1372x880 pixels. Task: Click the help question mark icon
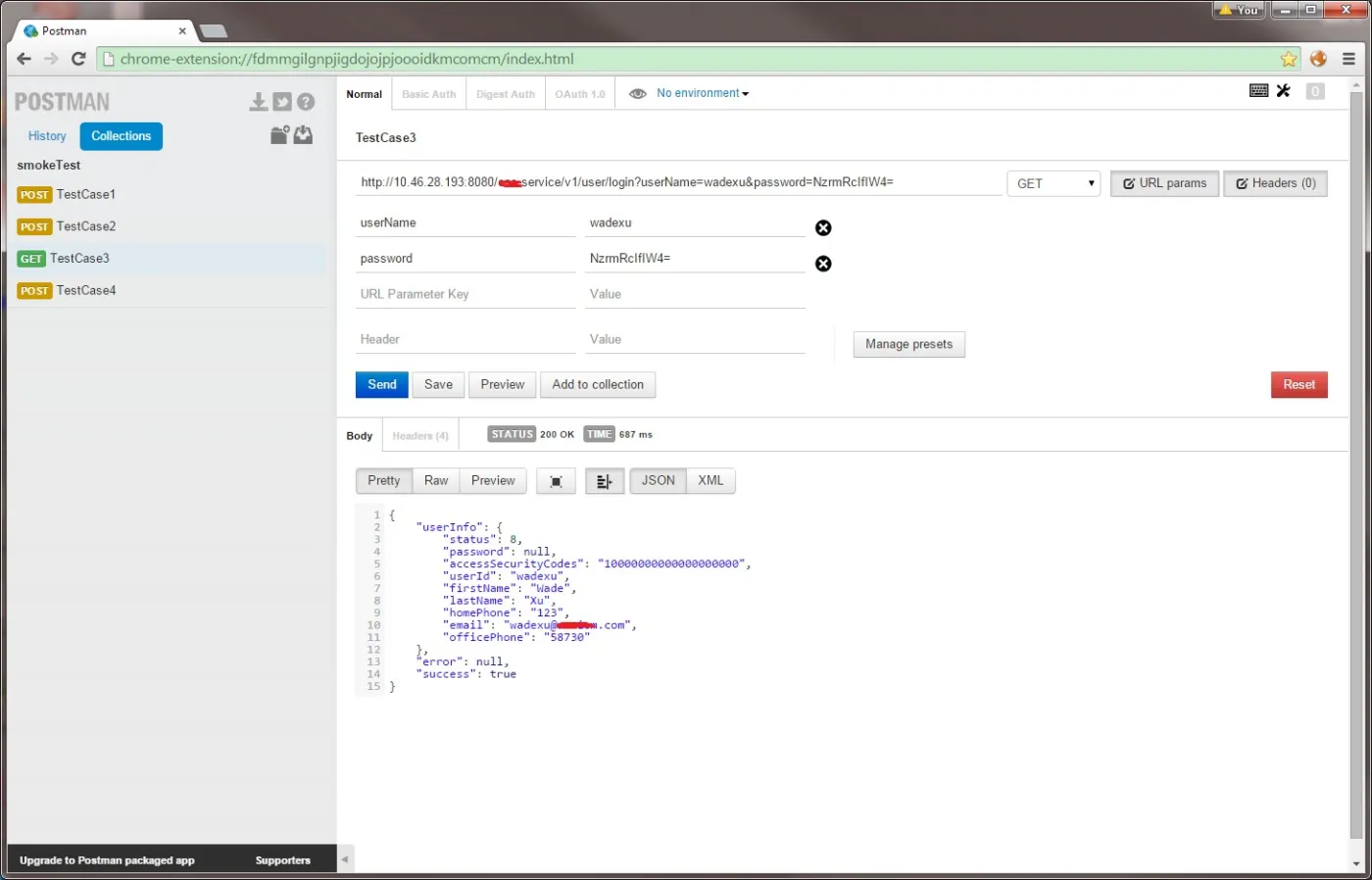click(x=306, y=102)
